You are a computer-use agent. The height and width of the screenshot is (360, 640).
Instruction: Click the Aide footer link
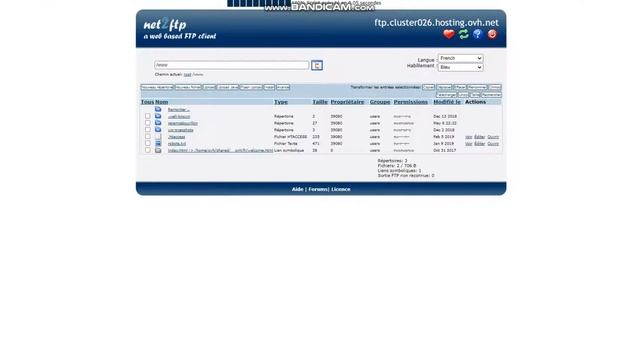(298, 189)
